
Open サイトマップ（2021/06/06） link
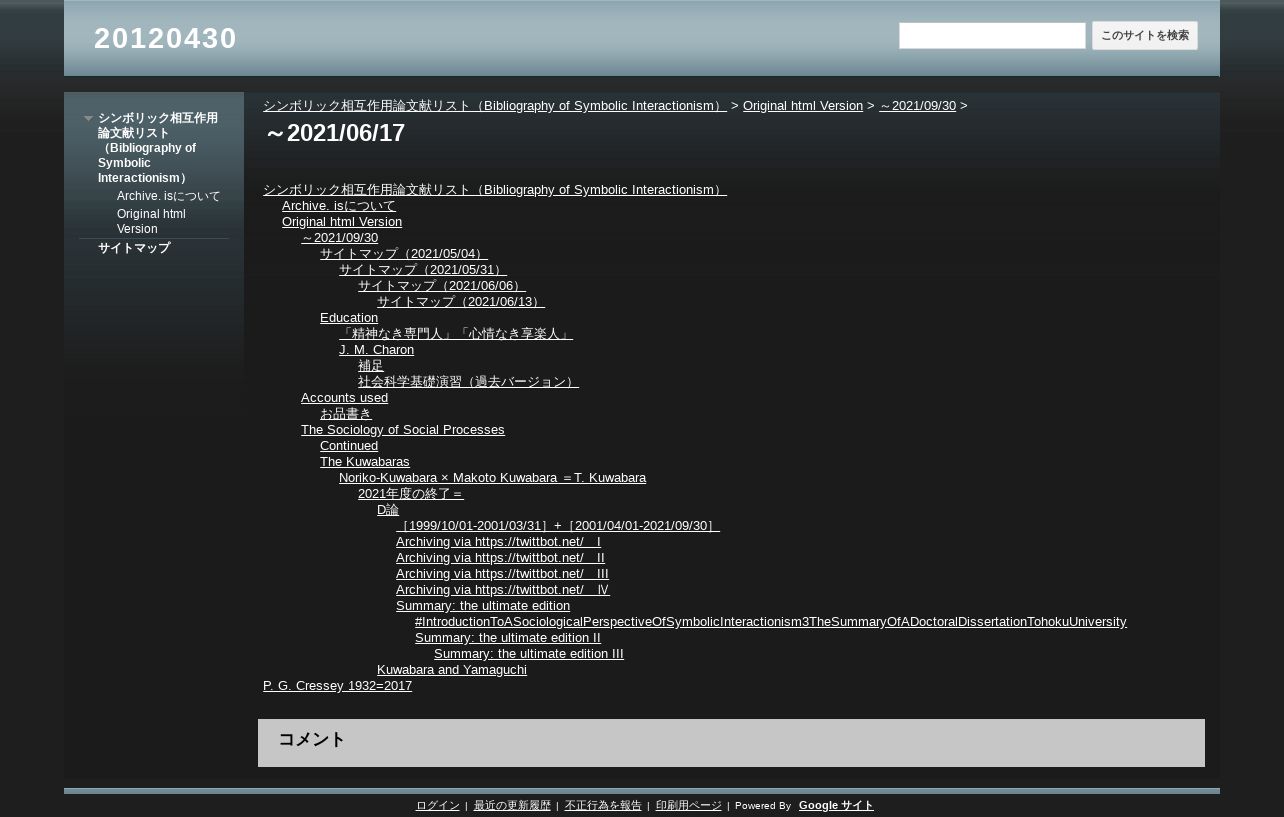coord(442,286)
